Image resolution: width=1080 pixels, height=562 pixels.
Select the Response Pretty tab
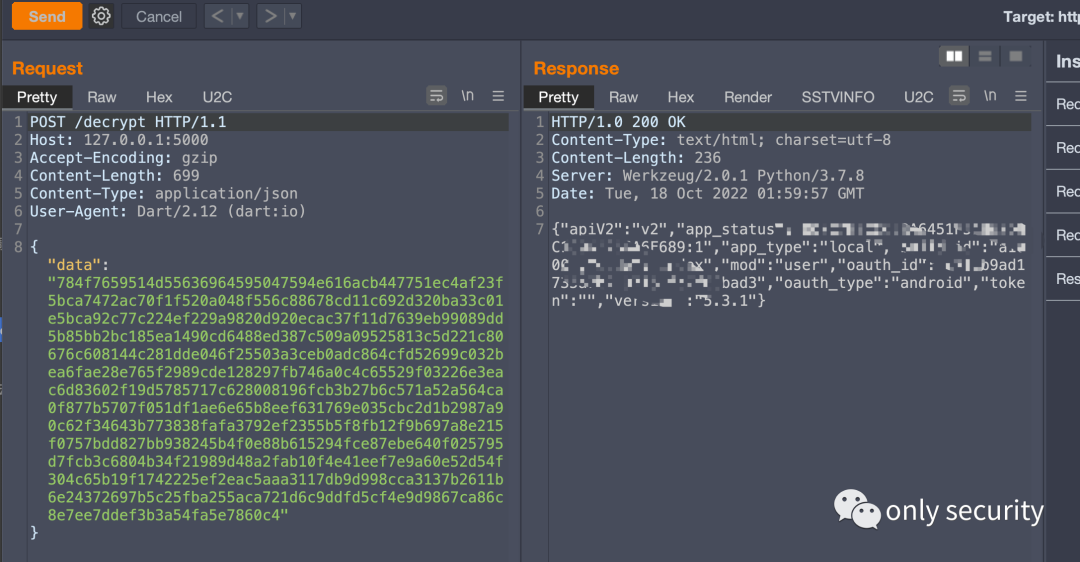point(559,97)
